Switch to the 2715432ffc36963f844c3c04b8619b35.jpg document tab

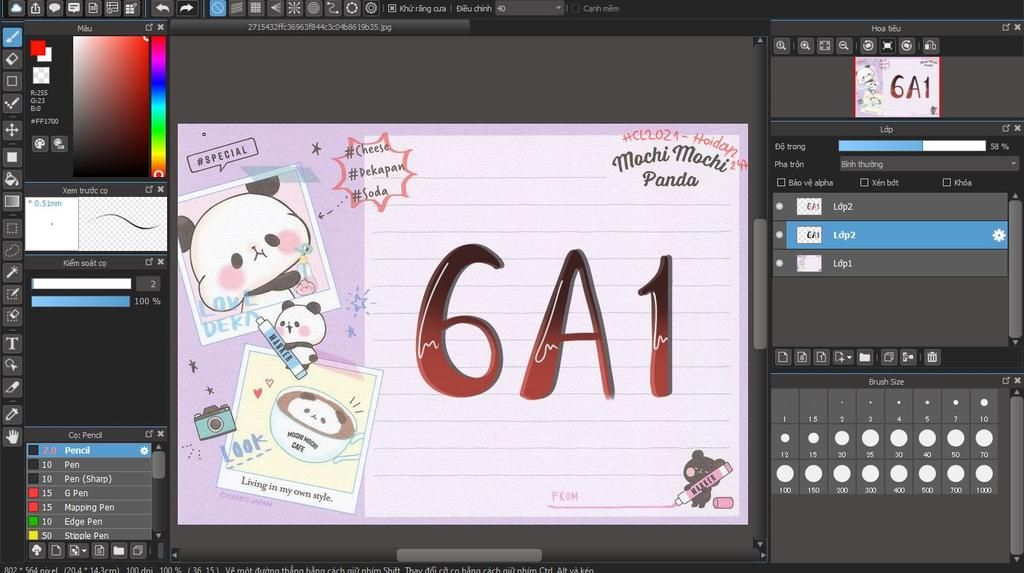320,27
